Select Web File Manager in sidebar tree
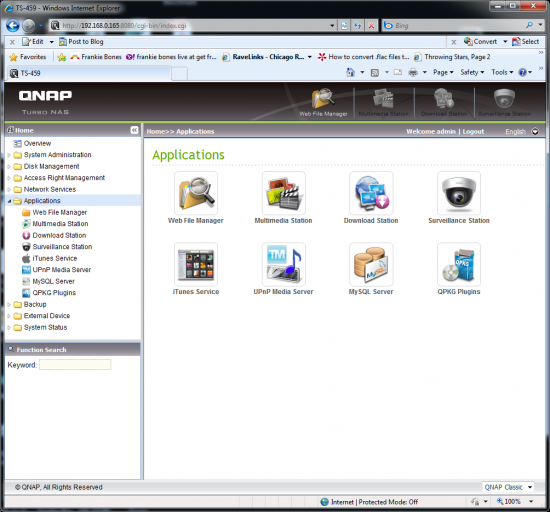This screenshot has height=512, width=550. point(60,213)
